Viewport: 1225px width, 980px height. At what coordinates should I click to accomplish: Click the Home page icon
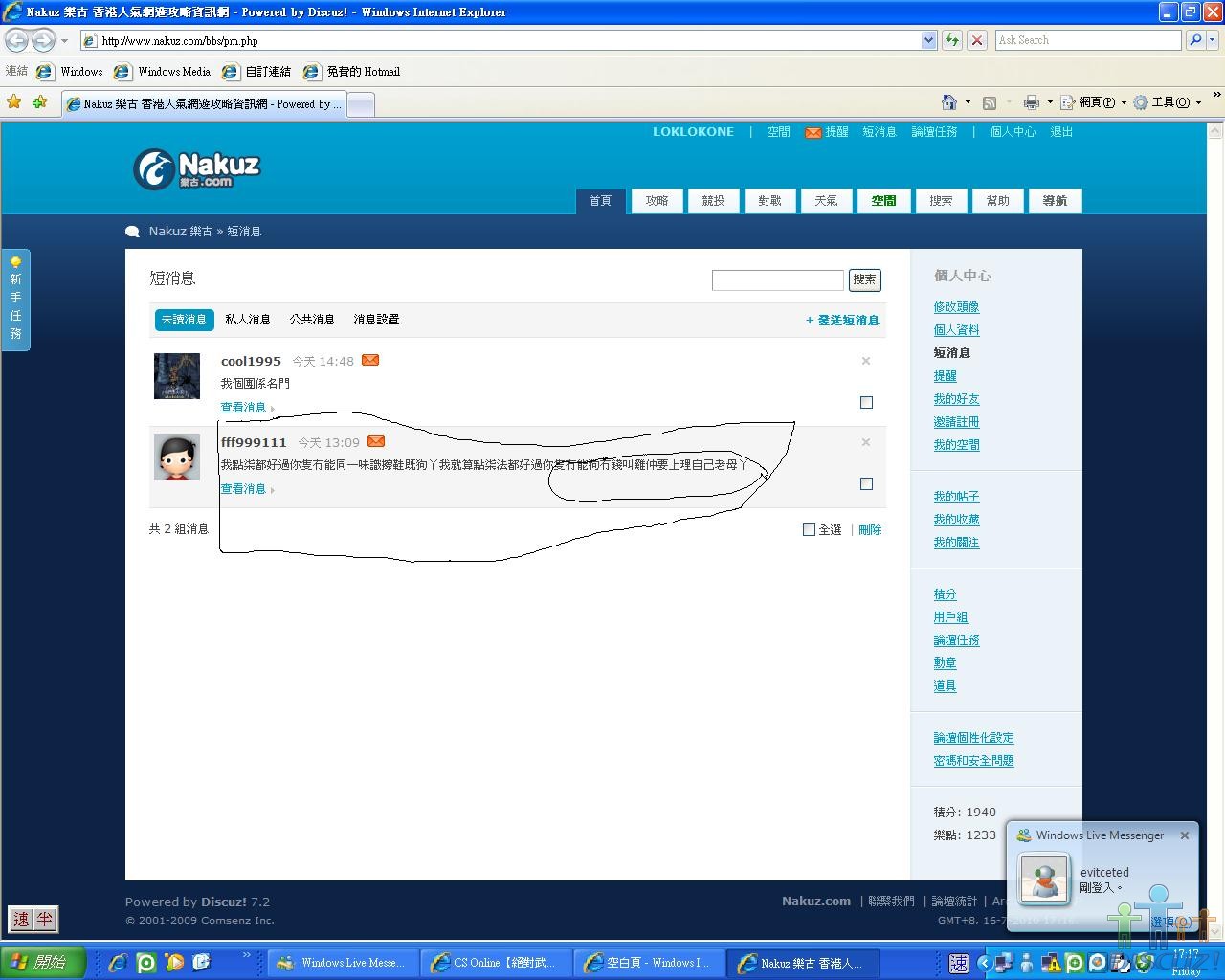[949, 102]
